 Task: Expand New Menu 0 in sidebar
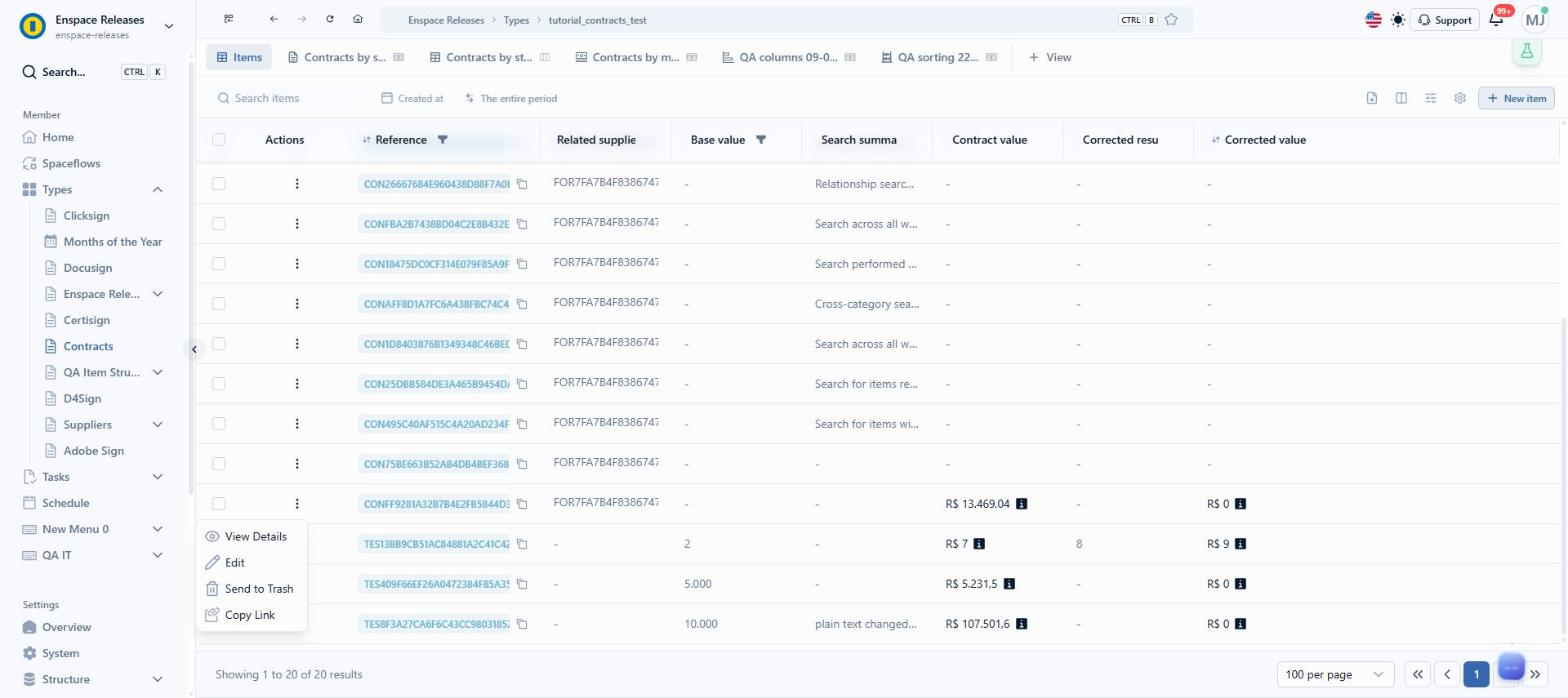(x=157, y=529)
